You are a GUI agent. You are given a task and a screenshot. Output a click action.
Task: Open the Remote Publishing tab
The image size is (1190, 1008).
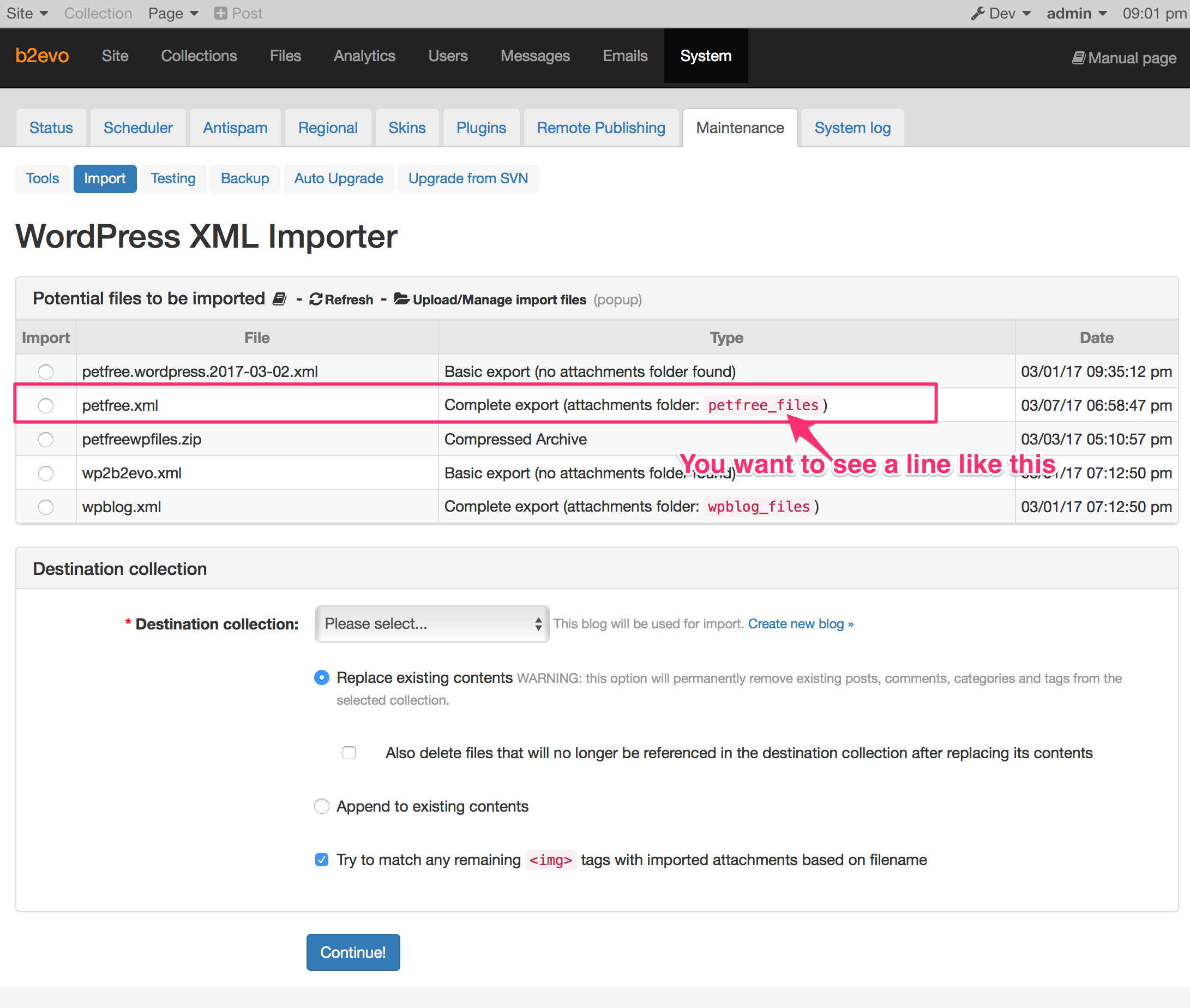(601, 128)
